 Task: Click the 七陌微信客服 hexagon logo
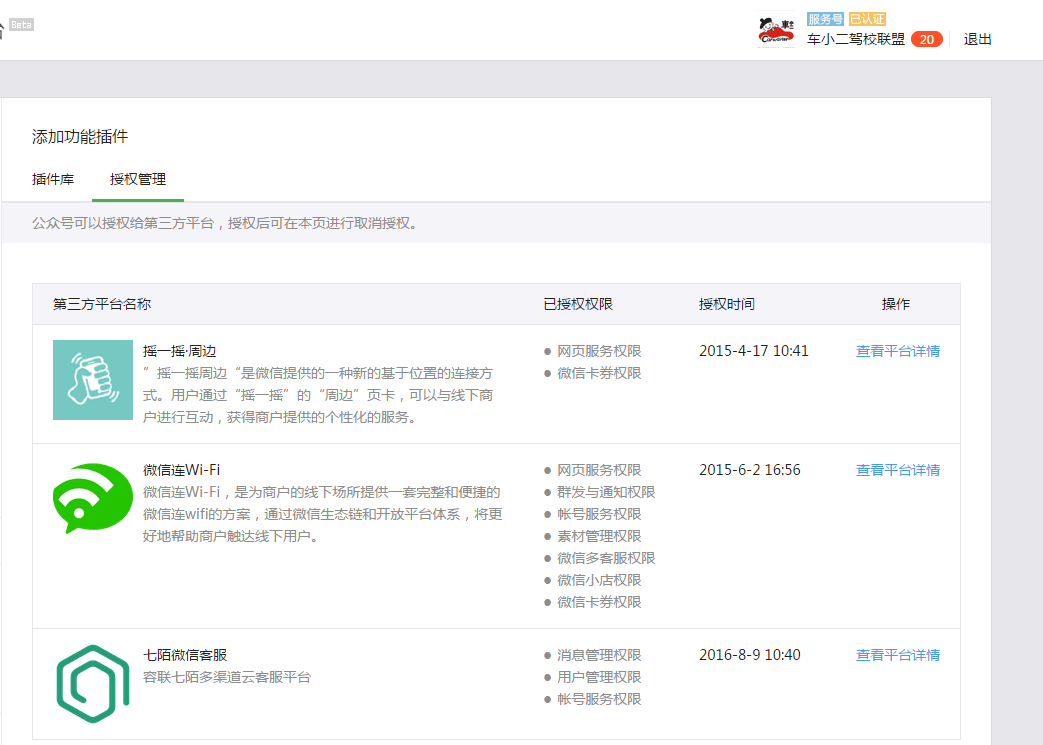(93, 684)
